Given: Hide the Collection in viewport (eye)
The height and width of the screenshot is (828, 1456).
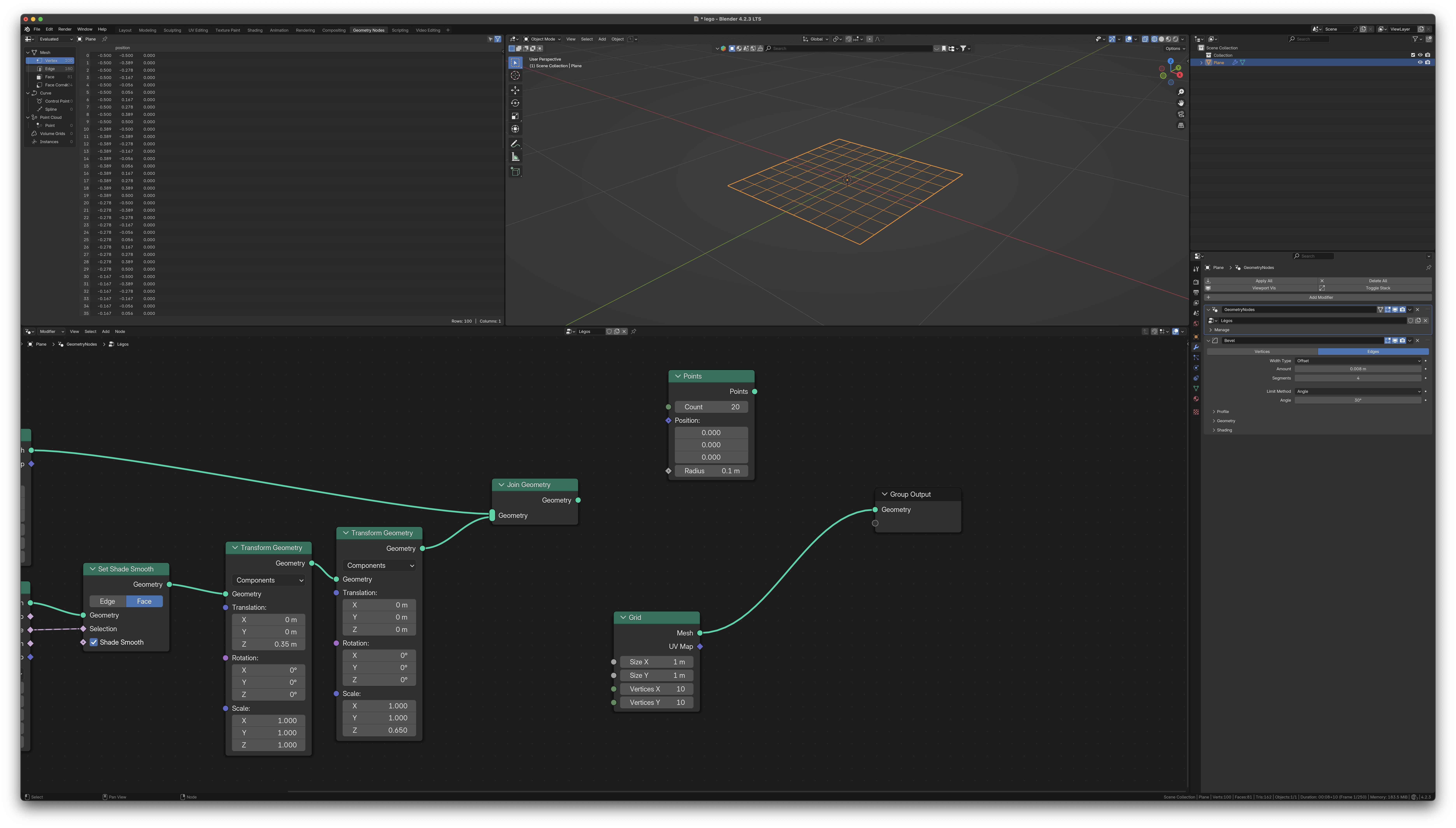Looking at the screenshot, I should coord(1420,55).
